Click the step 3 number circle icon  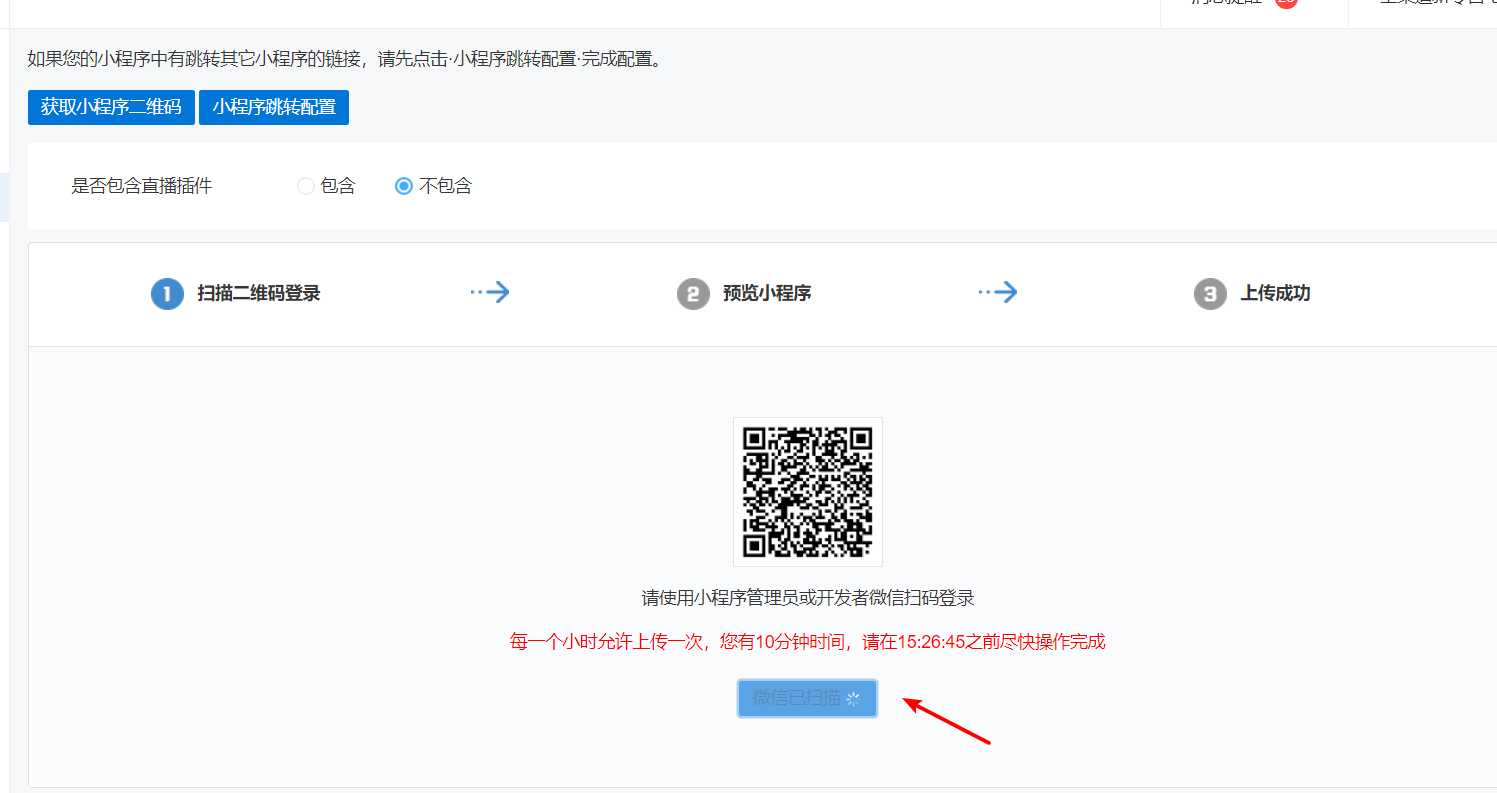pyautogui.click(x=1210, y=294)
